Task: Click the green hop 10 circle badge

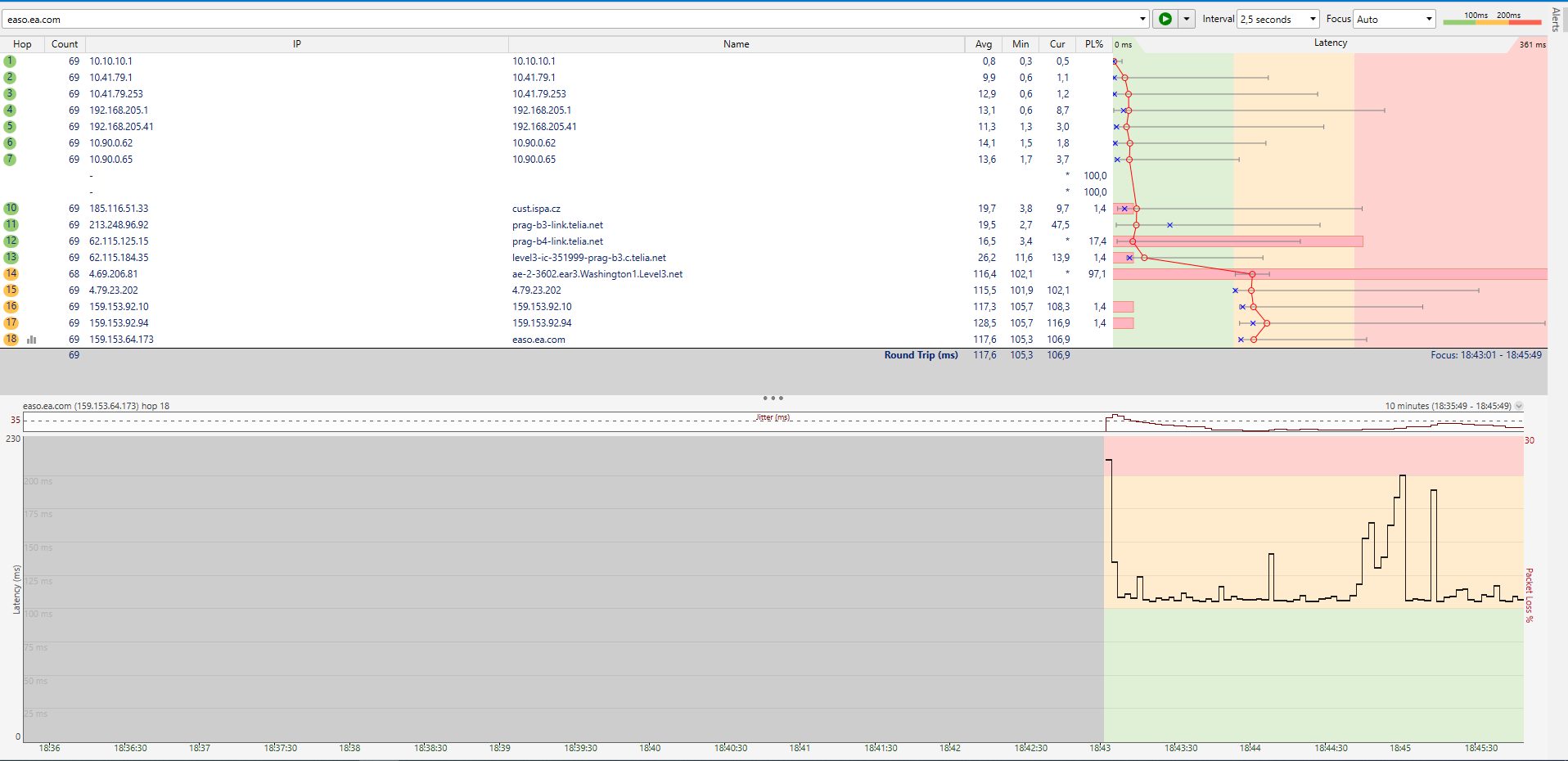Action: click(11, 209)
